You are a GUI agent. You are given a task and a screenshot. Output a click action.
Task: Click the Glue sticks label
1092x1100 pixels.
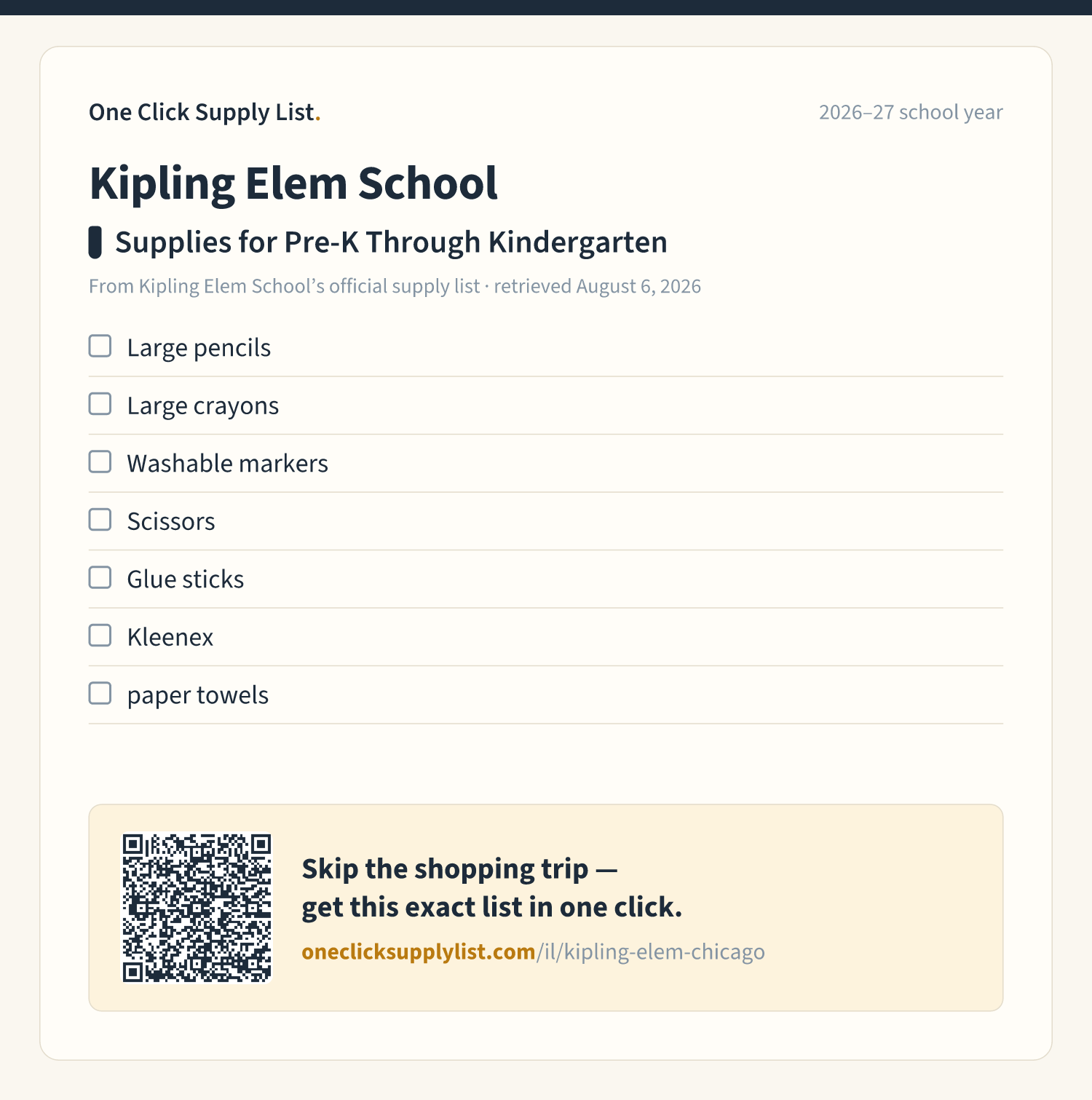tap(185, 579)
